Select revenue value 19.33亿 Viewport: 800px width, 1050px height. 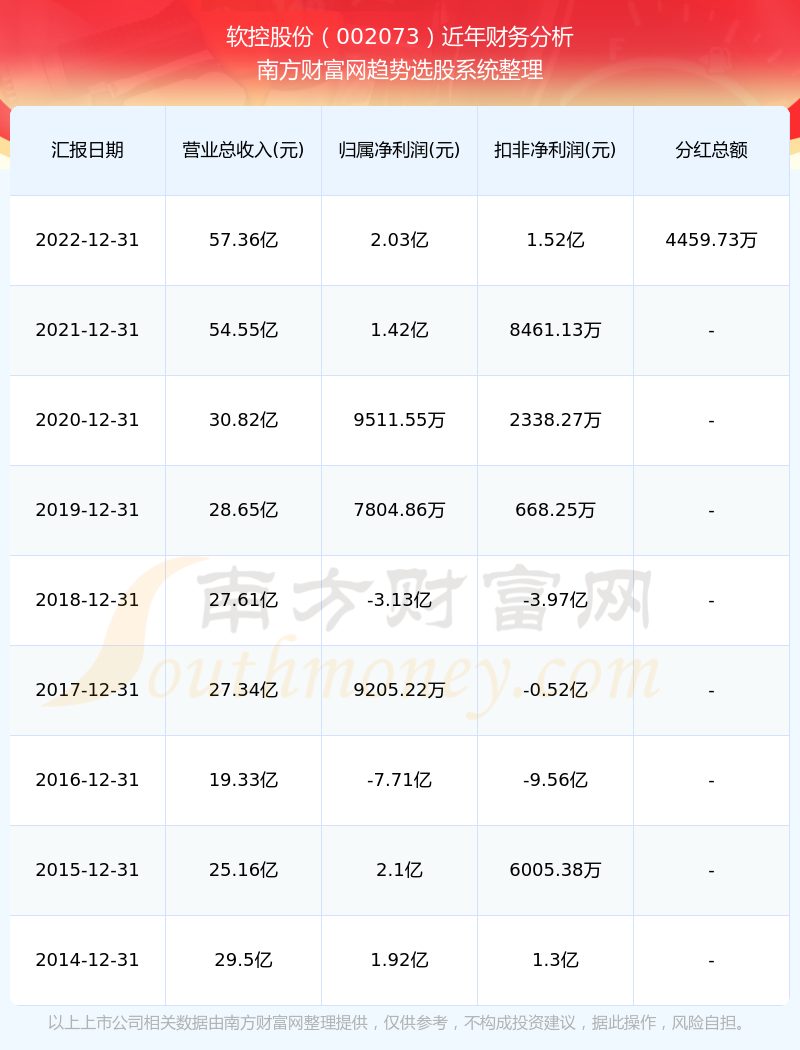(x=244, y=780)
